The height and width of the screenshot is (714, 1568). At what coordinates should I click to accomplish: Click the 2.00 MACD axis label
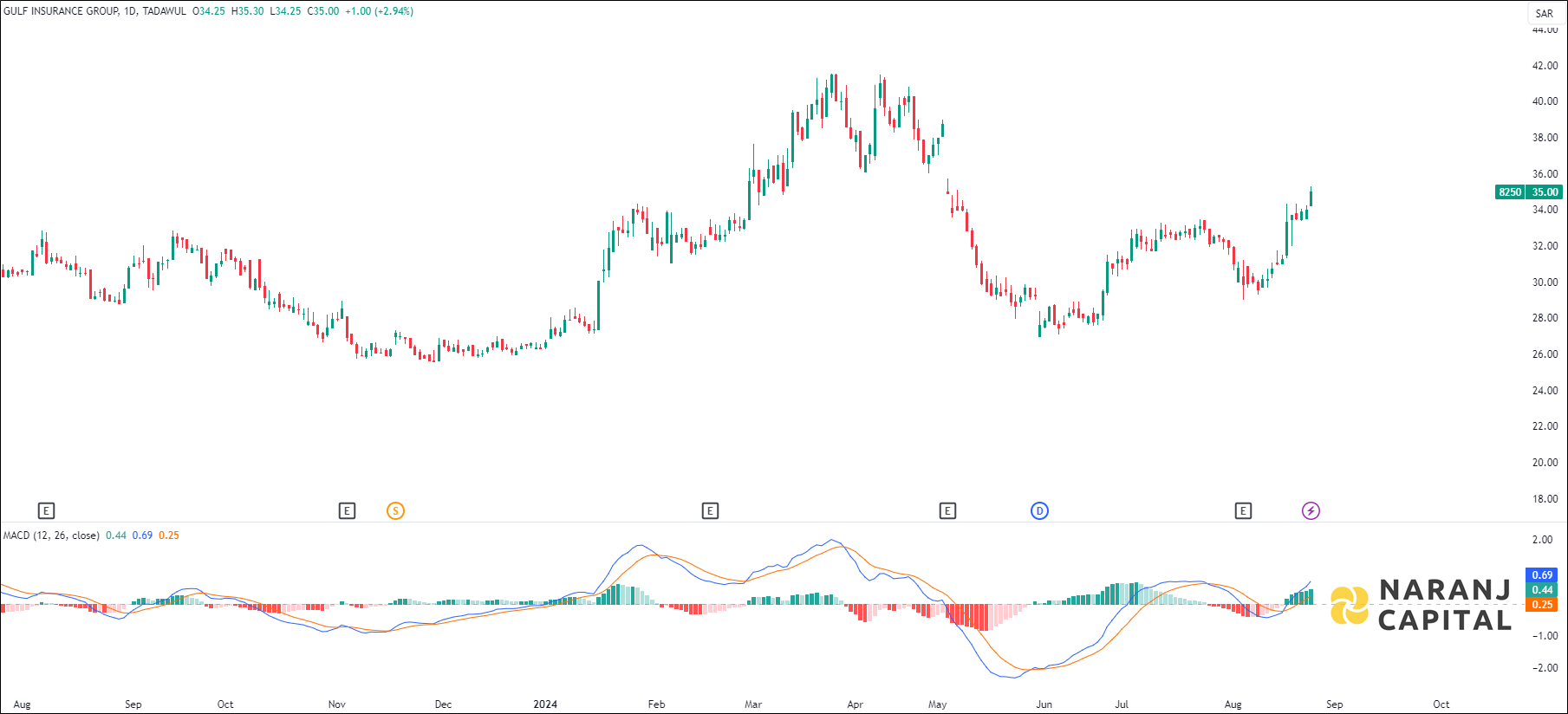click(x=1543, y=540)
